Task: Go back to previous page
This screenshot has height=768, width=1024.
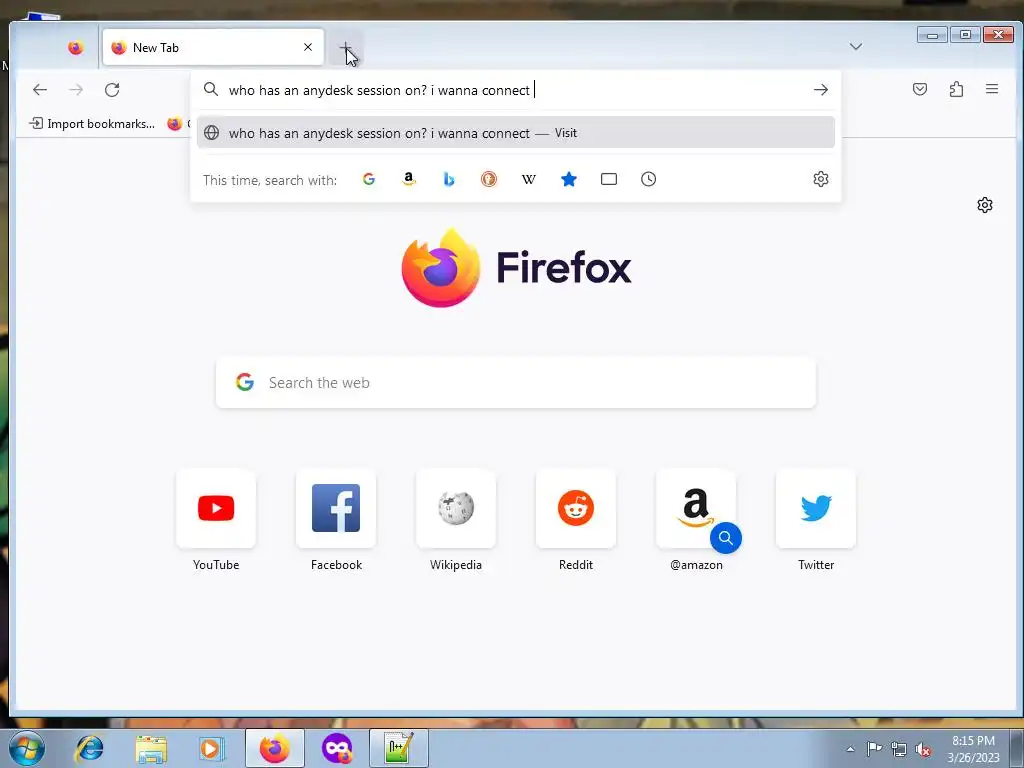Action: (x=40, y=89)
